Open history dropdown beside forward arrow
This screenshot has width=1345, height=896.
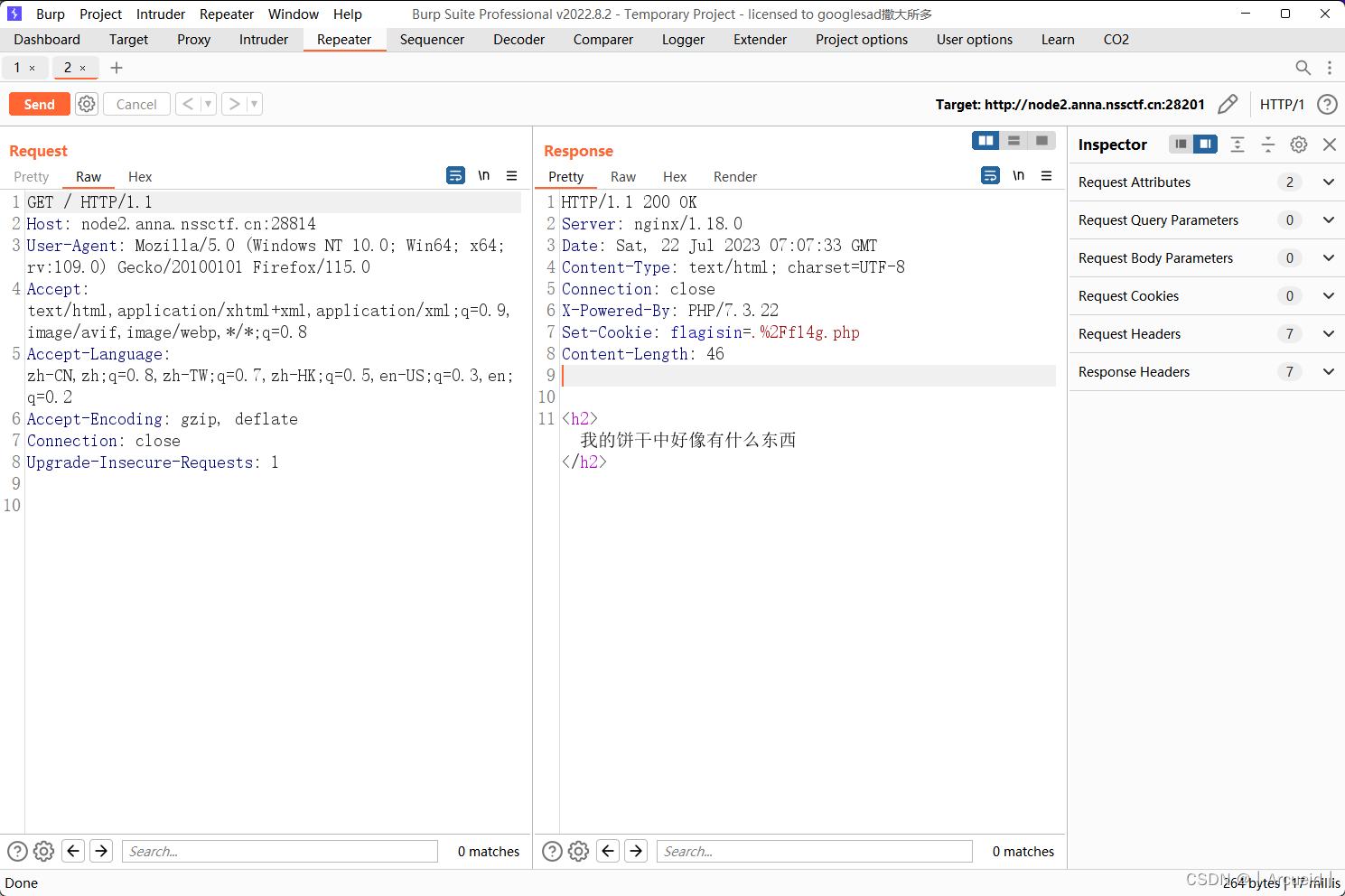click(254, 104)
